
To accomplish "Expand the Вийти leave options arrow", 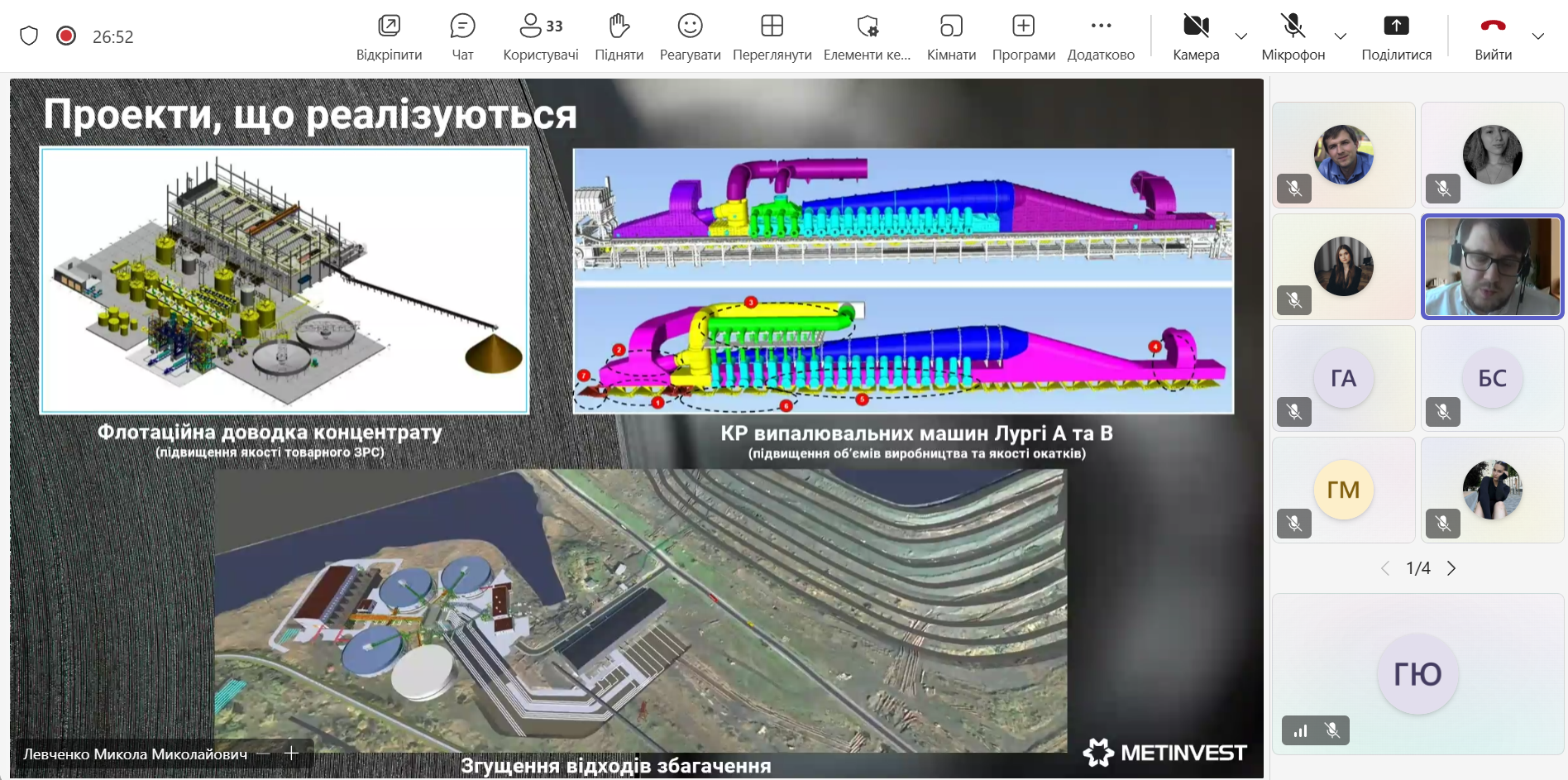I will (x=1538, y=36).
